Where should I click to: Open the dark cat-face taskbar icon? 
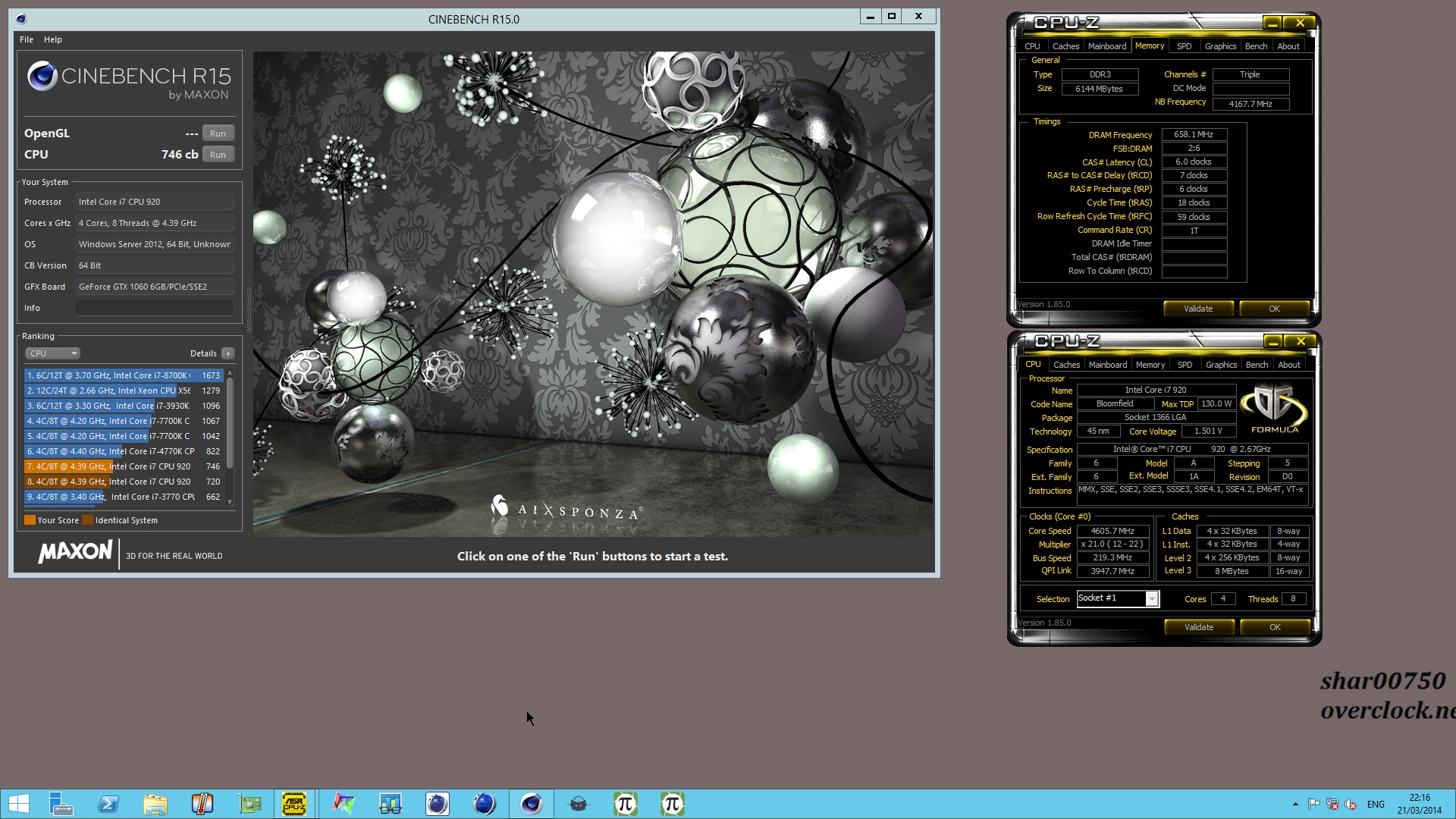579,804
